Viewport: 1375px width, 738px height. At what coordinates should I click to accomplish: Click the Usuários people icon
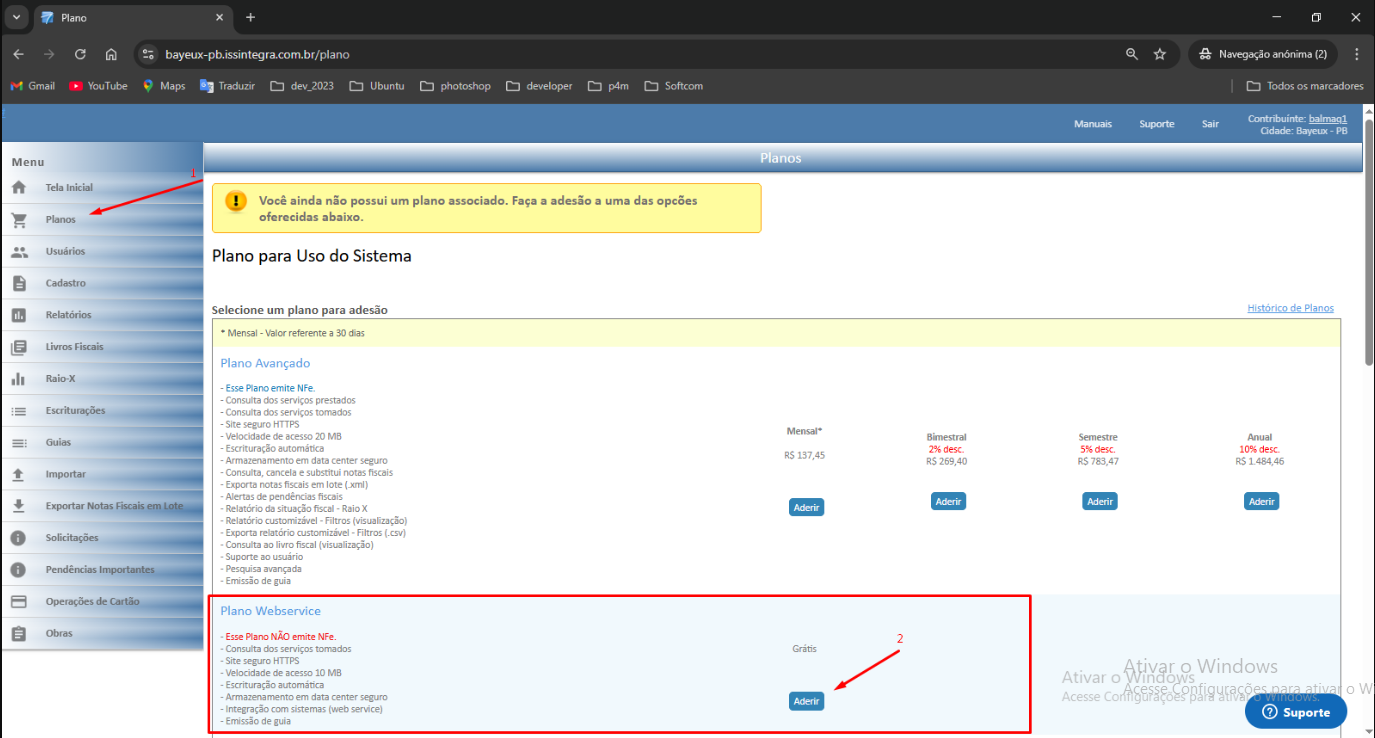18,251
